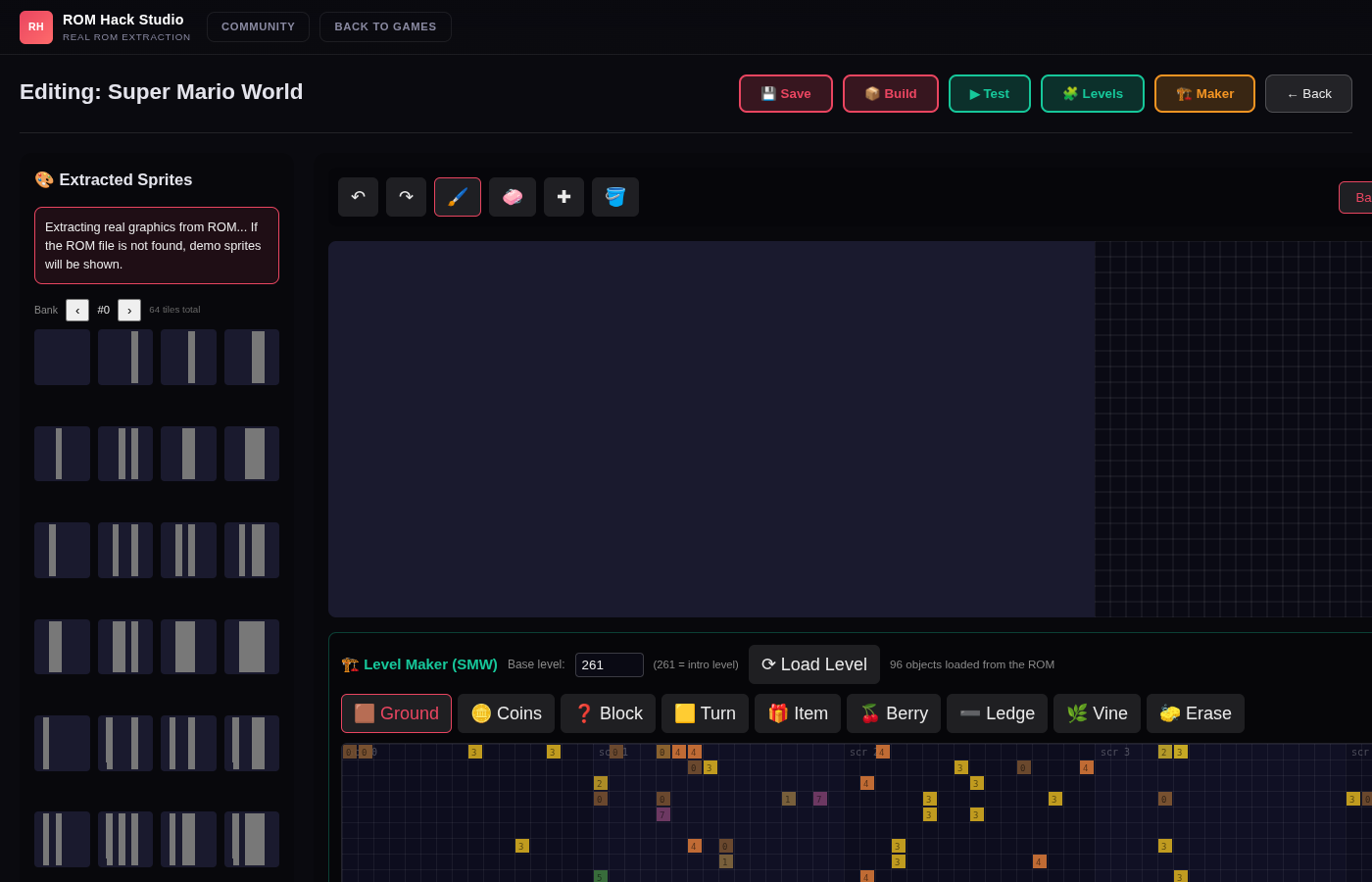
Task: Select the Turn block type
Action: [705, 713]
